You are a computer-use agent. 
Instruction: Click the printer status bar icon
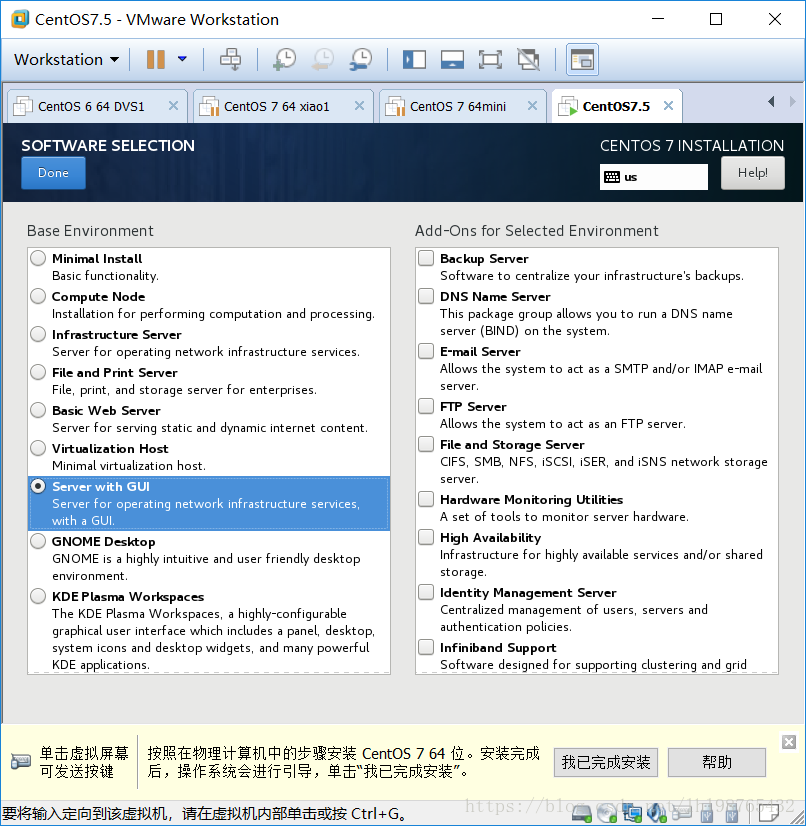(681, 814)
